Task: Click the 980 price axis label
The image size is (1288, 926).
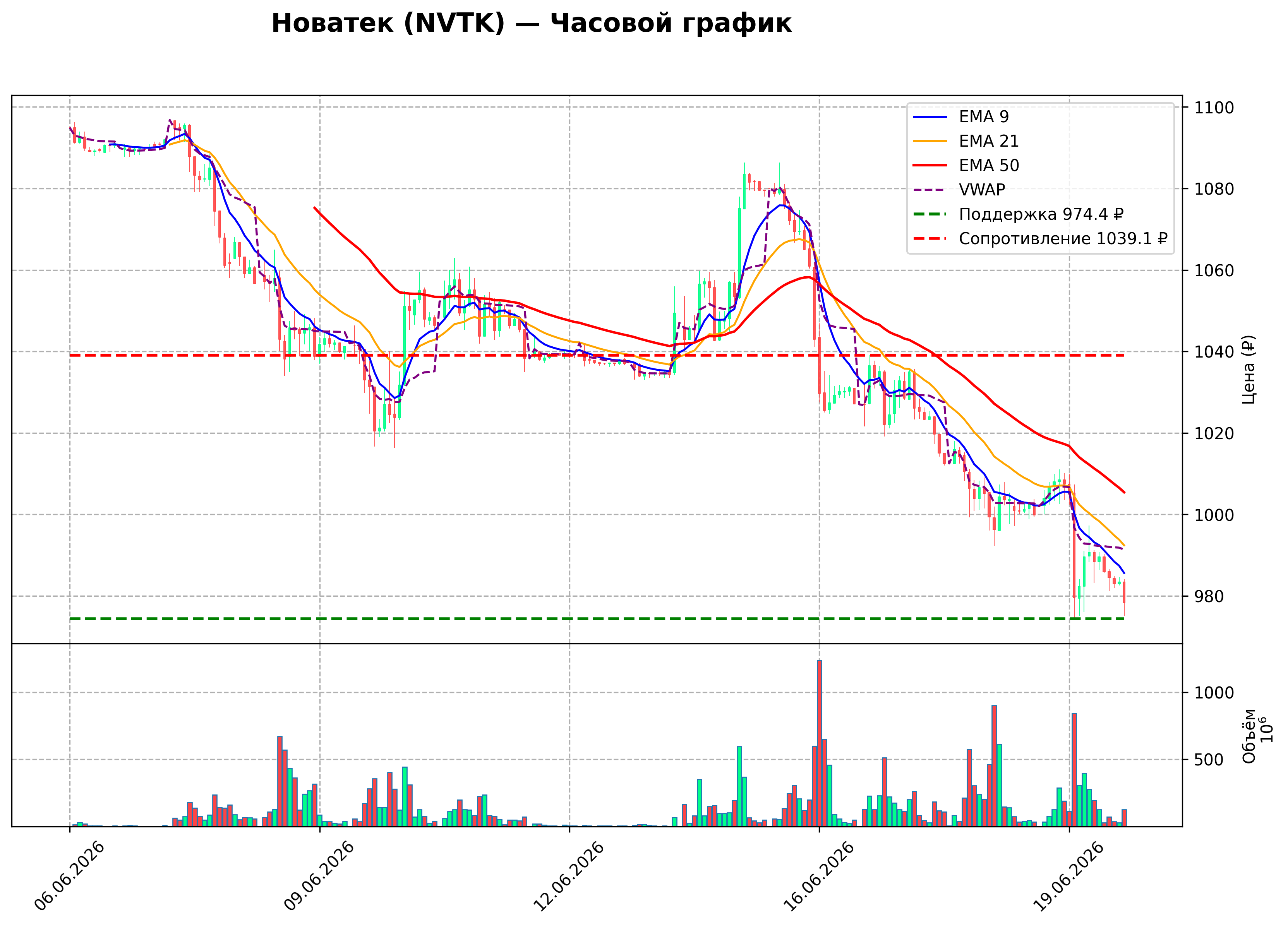Action: point(1209,596)
